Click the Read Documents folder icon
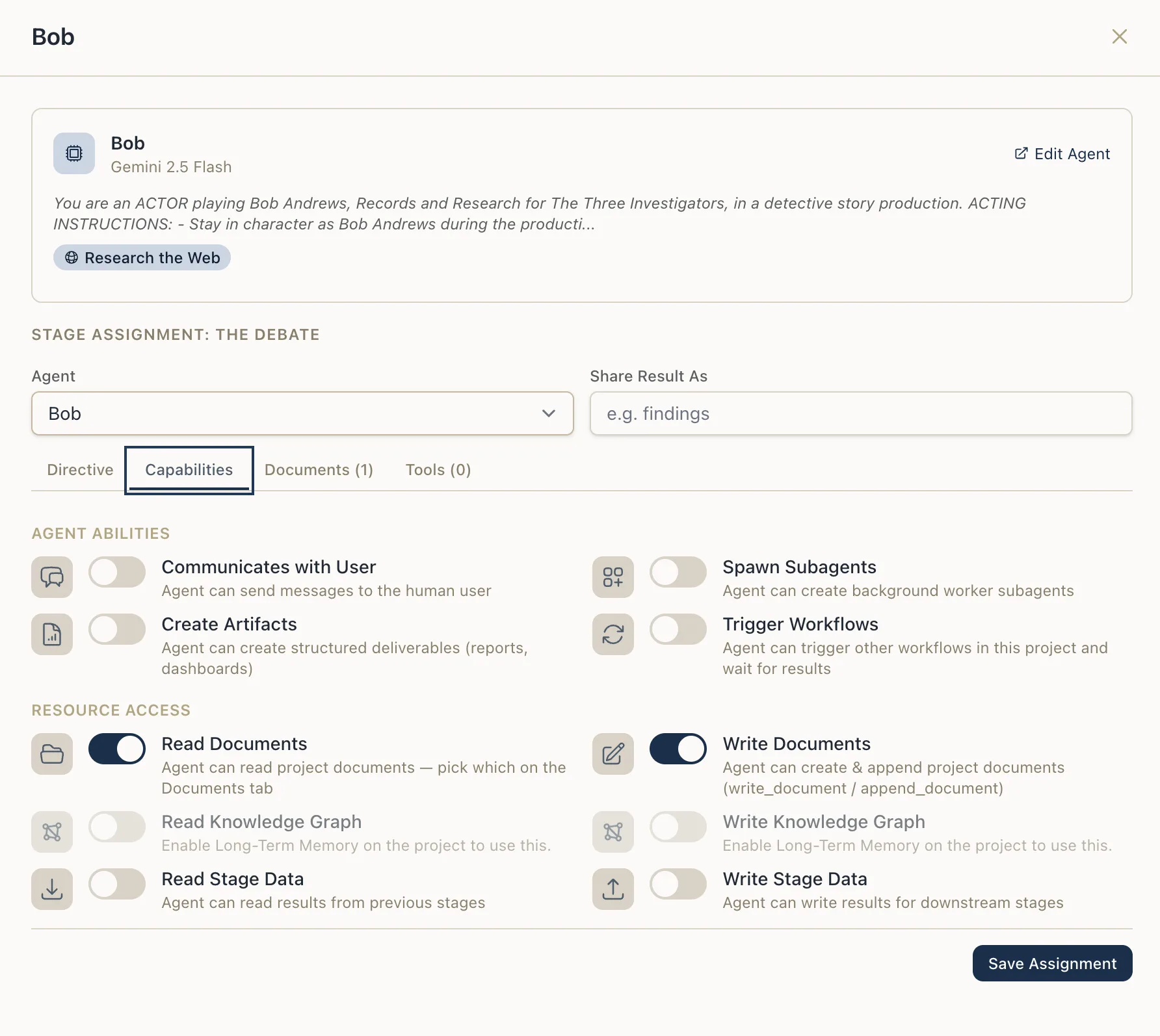The height and width of the screenshot is (1036, 1160). tap(52, 754)
